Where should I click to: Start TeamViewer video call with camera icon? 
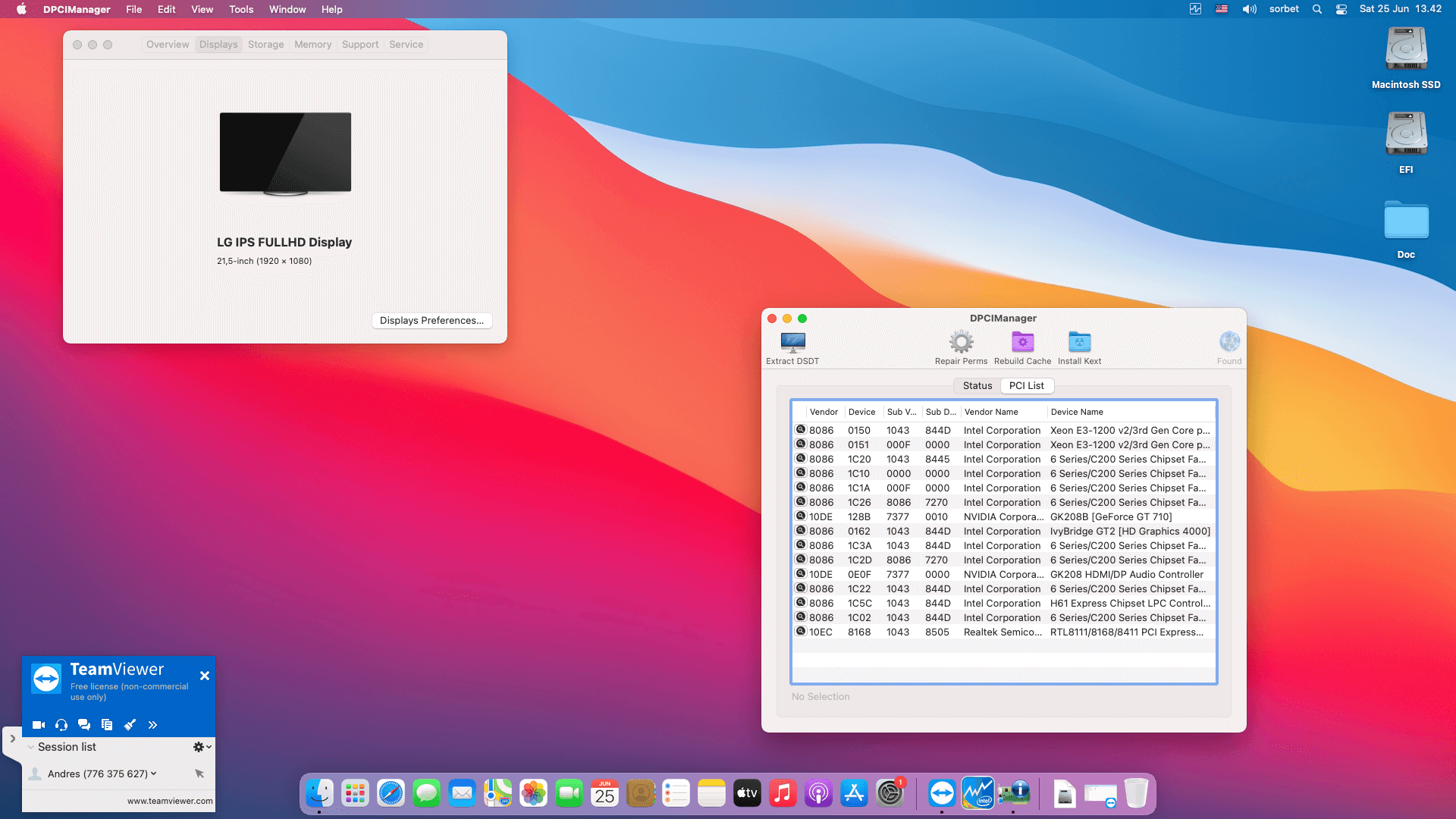(x=39, y=725)
